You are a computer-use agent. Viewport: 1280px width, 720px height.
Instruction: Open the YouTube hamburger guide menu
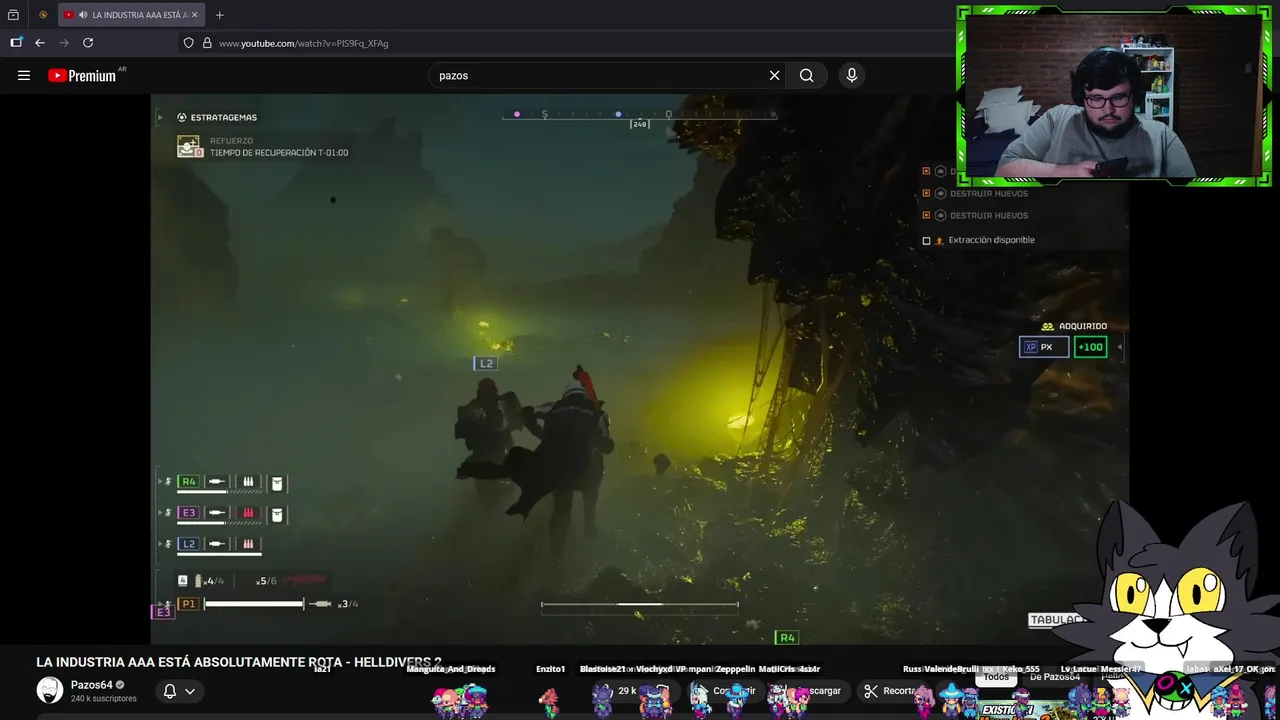(x=24, y=75)
